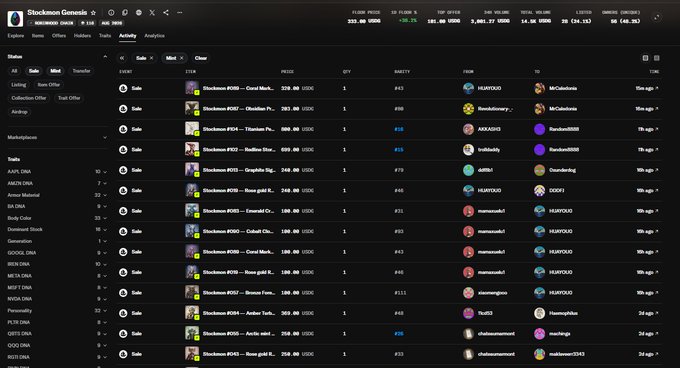Open thumbnail of Stockmon #055 — Arctic mint
The height and width of the screenshot is (368, 680).
click(x=192, y=333)
